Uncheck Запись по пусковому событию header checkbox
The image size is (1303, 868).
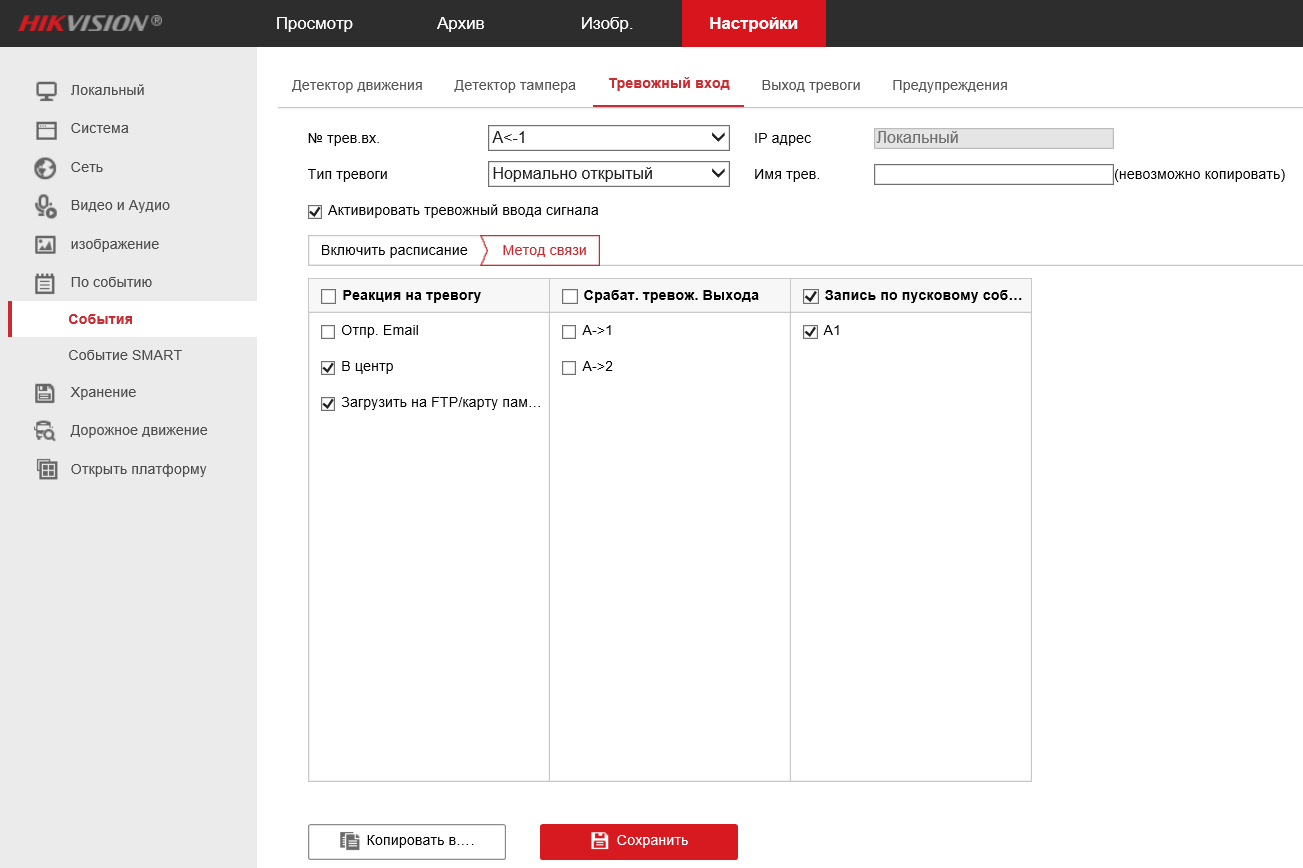click(x=810, y=296)
